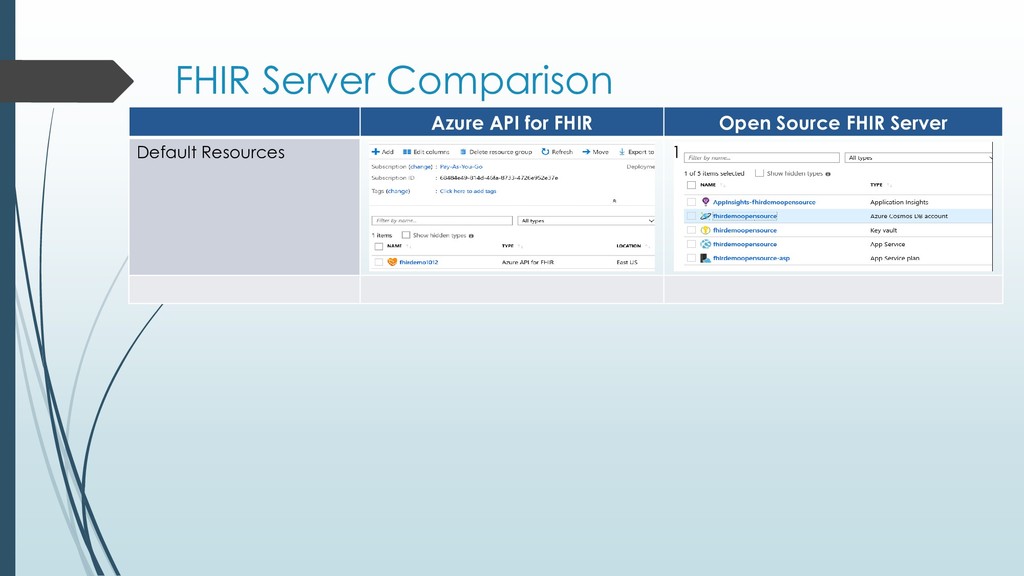The image size is (1024, 576).
Task: Sort by LOCATION column in Azure API panel
Action: (632, 246)
